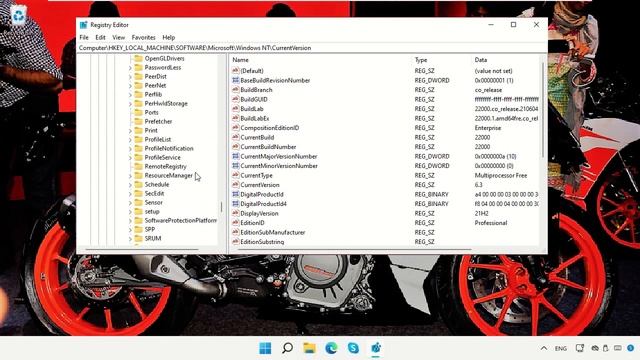The width and height of the screenshot is (640, 360).
Task: Open taskbar Search
Action: [287, 348]
